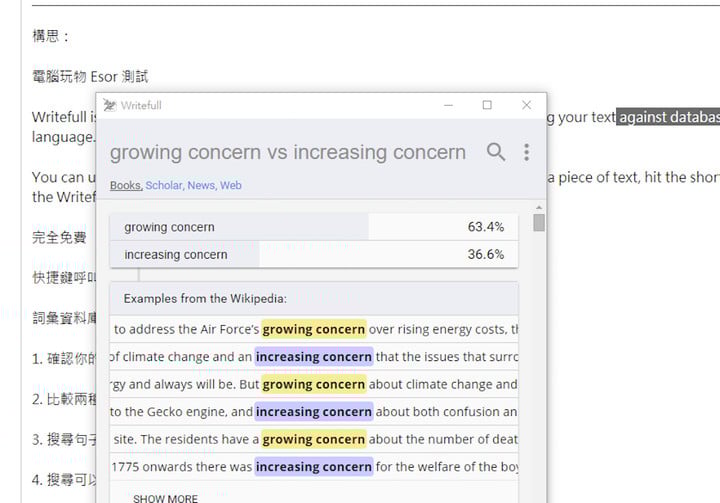The height and width of the screenshot is (503, 720).
Task: Open the three-dot options menu in Writefull
Action: coord(527,152)
